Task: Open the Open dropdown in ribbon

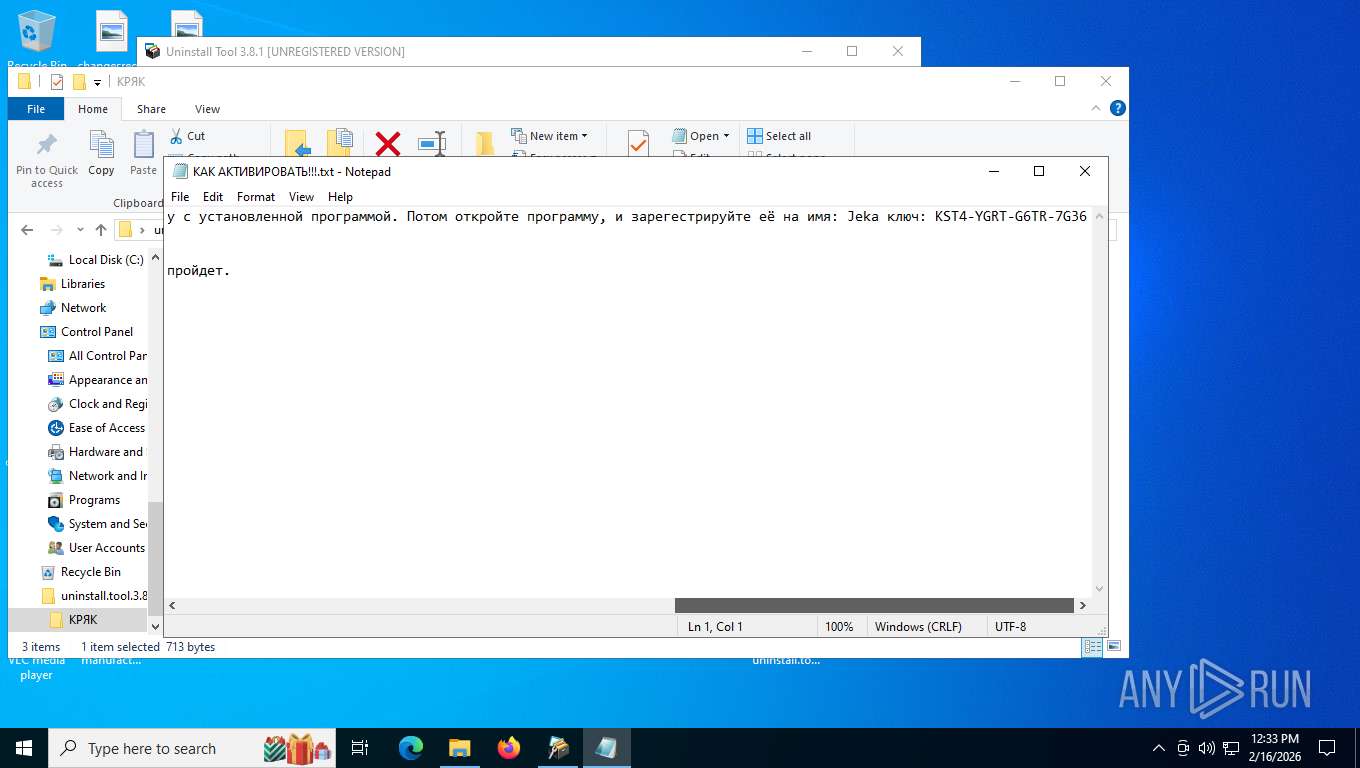Action: click(x=701, y=136)
